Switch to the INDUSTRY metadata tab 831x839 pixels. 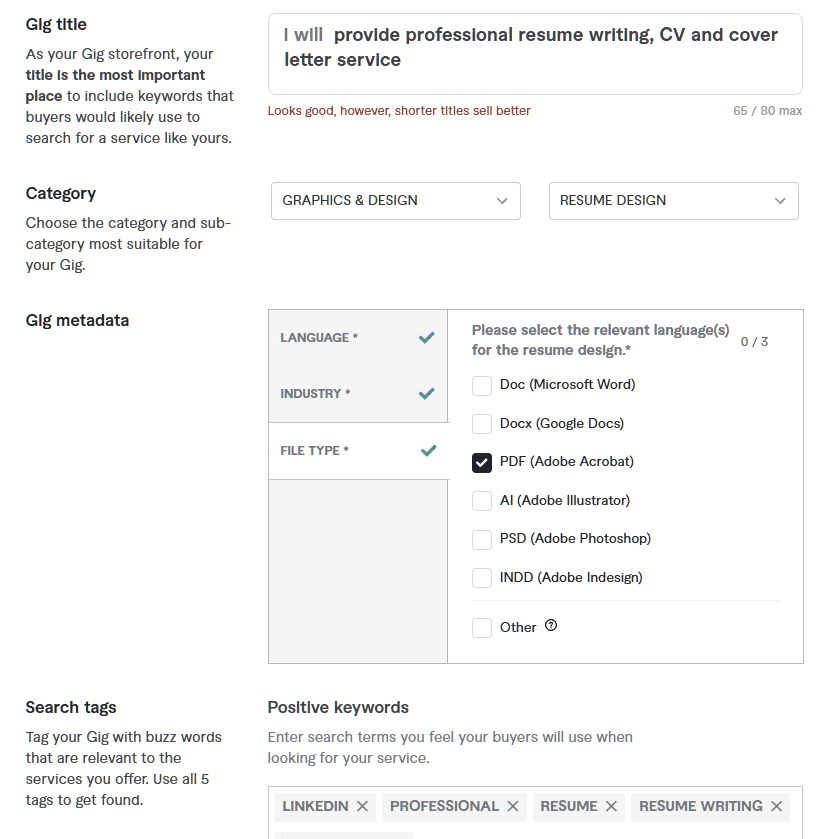pos(358,394)
